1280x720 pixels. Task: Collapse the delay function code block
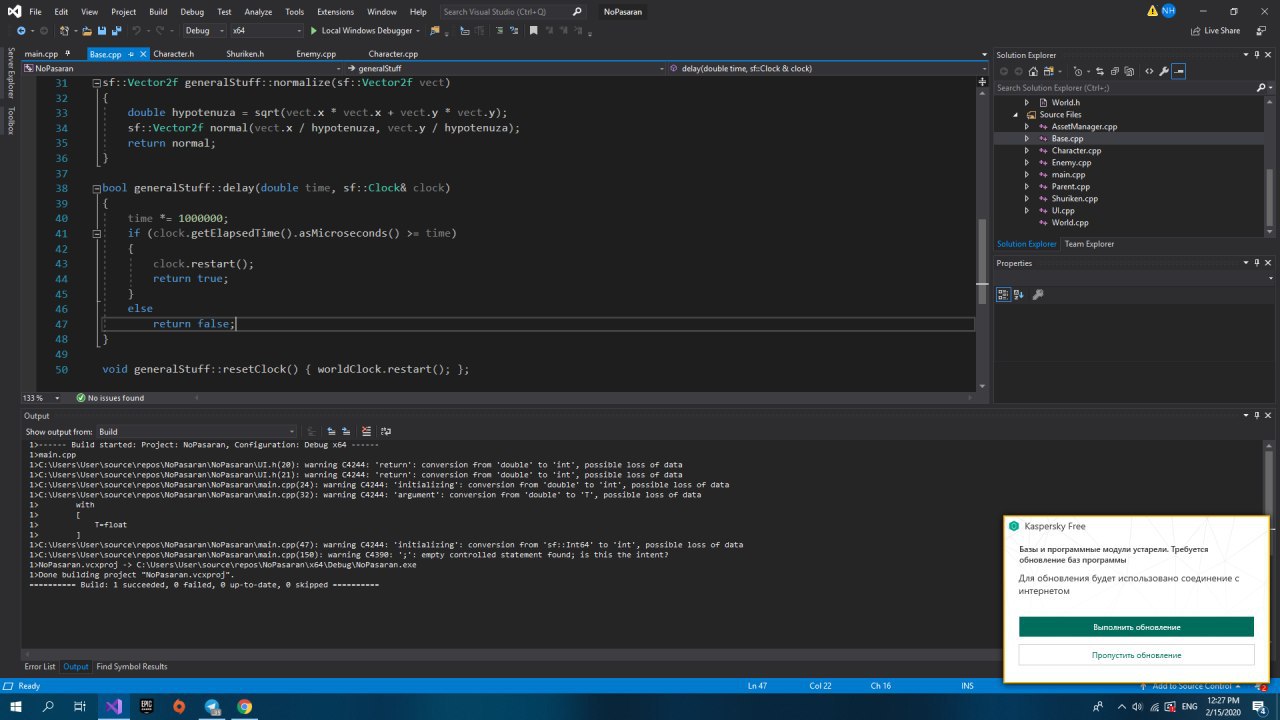coord(96,188)
